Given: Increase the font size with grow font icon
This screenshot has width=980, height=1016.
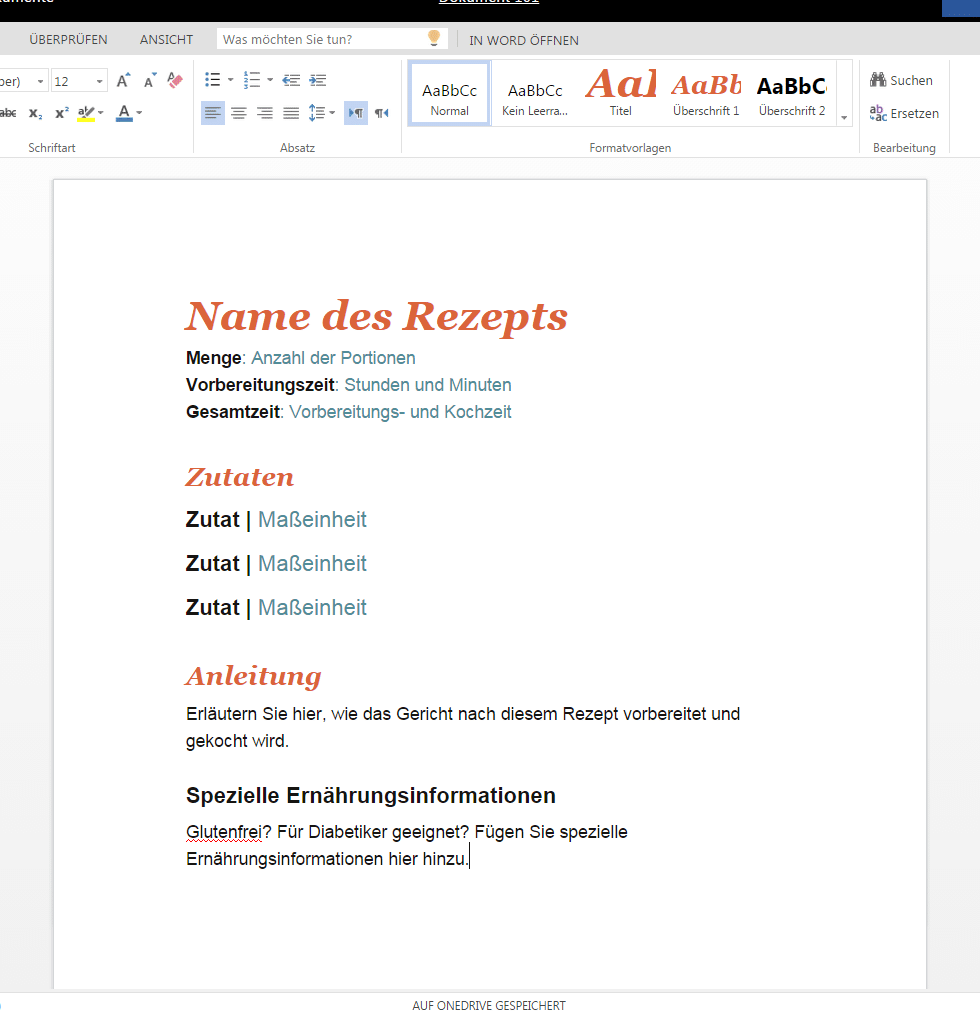Looking at the screenshot, I should [x=123, y=80].
